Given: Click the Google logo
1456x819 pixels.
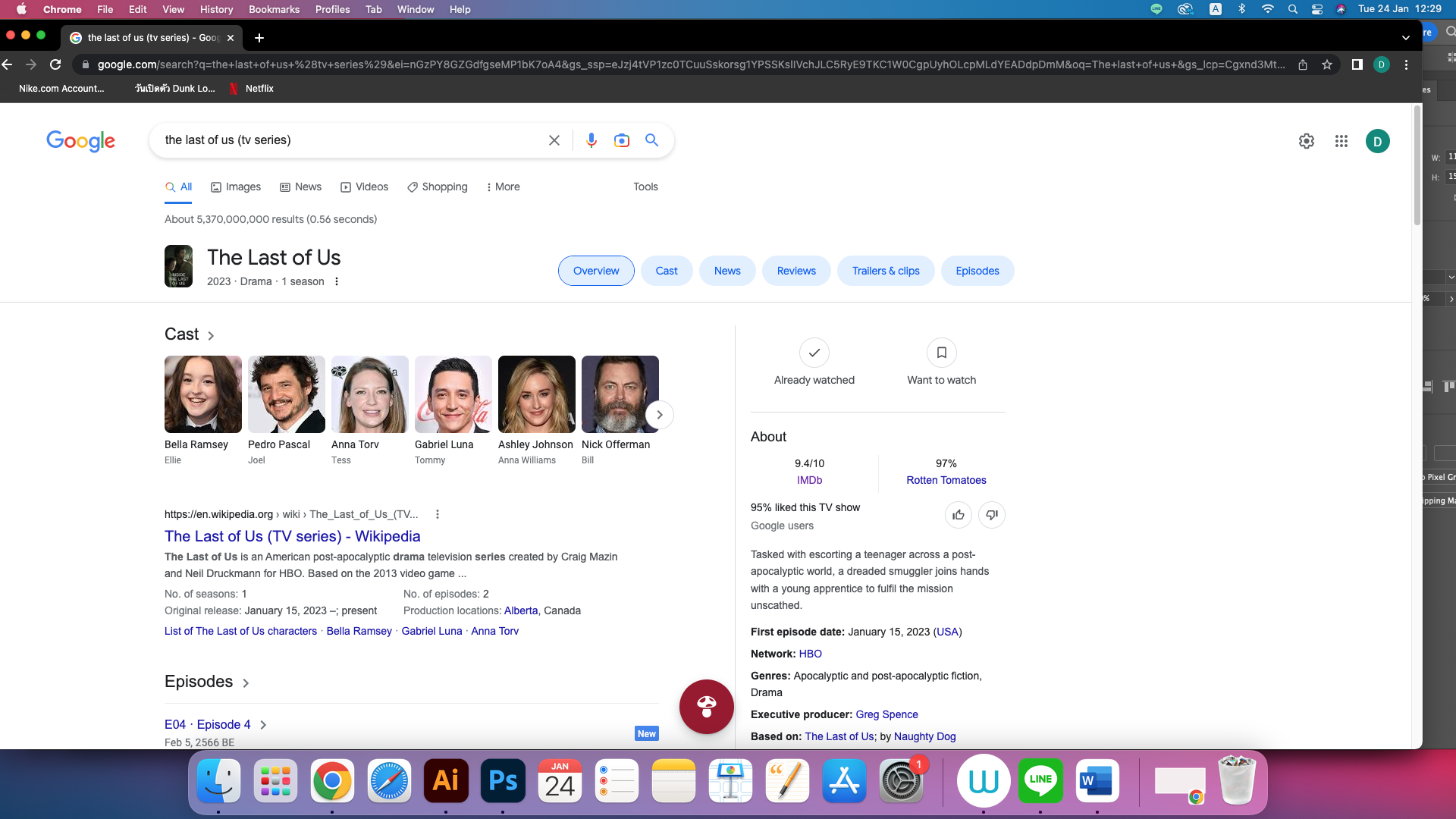Looking at the screenshot, I should point(80,141).
